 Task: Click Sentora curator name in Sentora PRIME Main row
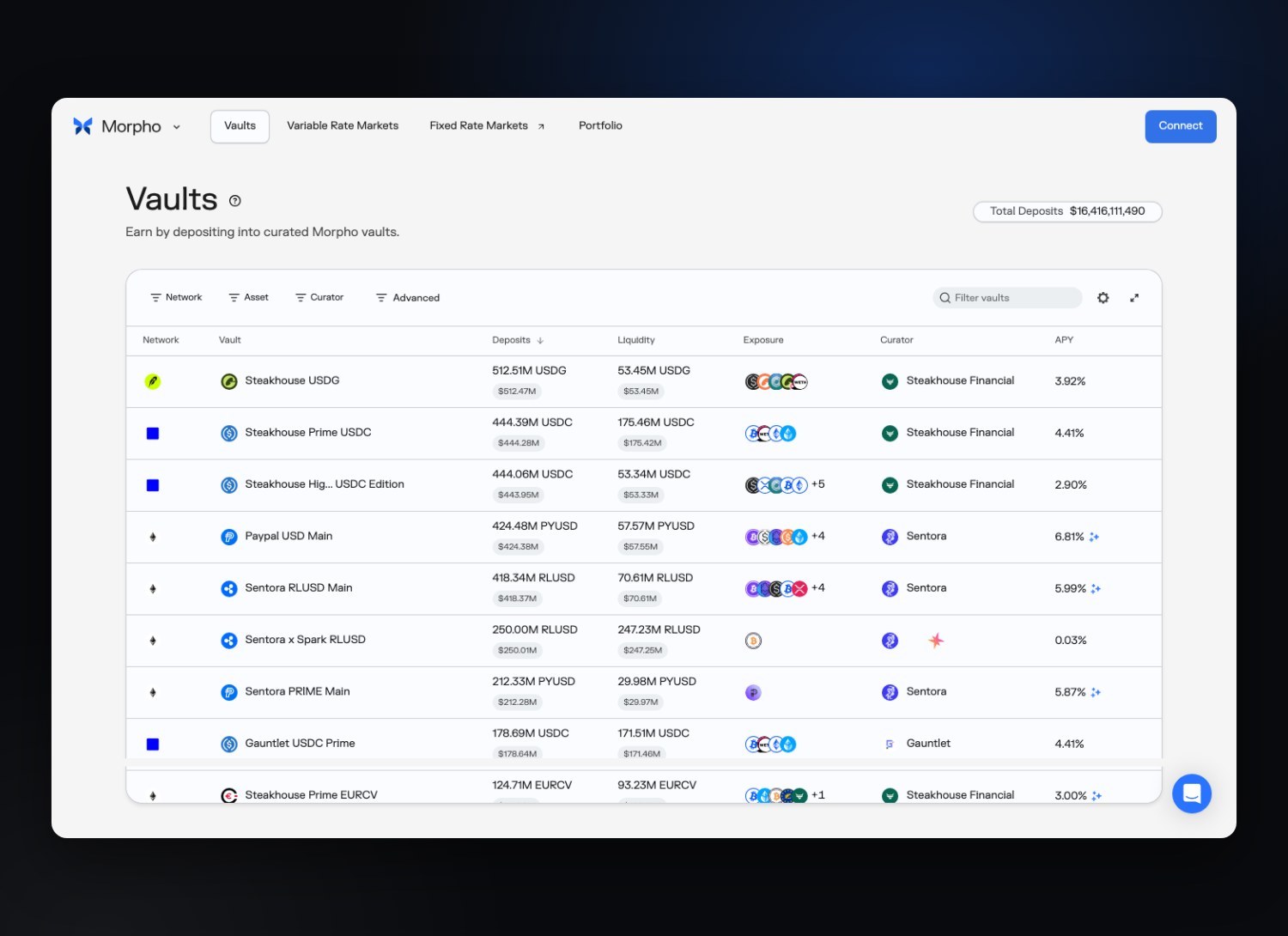[927, 691]
